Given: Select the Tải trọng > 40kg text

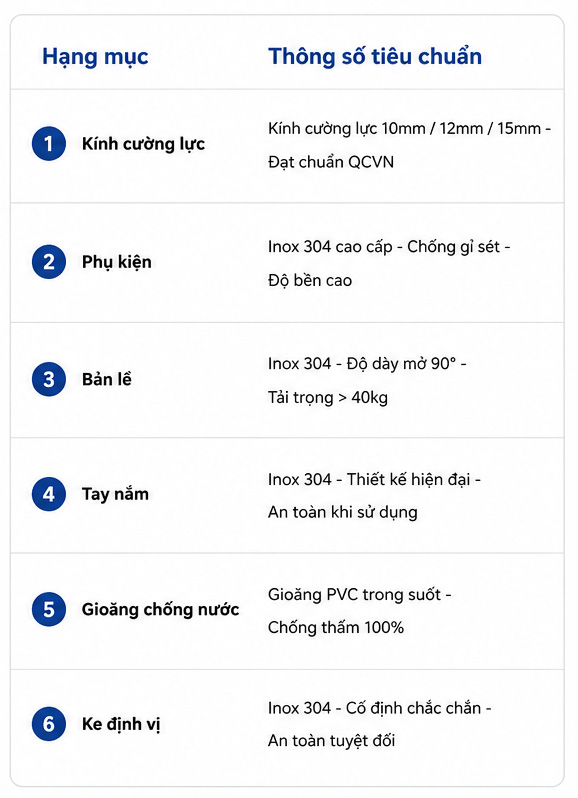Looking at the screenshot, I should coord(328,397).
